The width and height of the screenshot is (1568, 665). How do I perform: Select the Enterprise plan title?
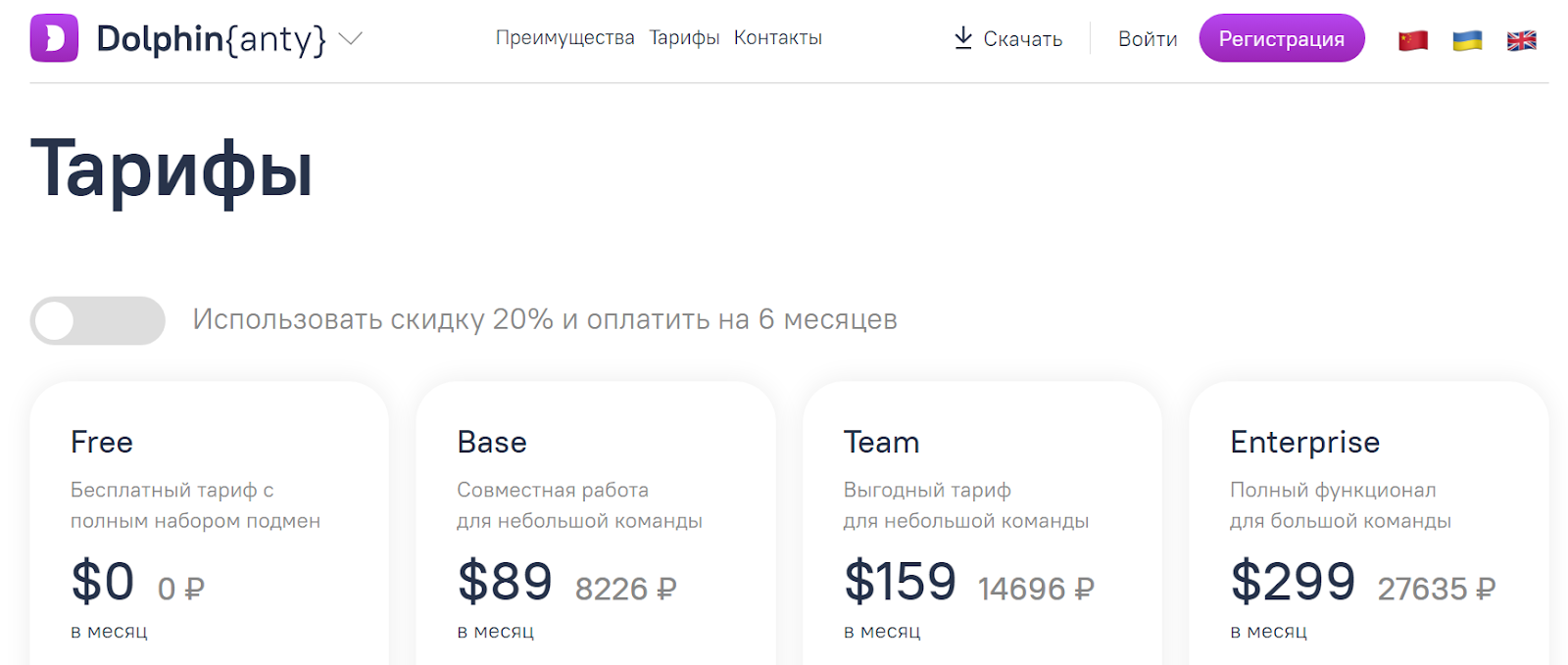1305,443
